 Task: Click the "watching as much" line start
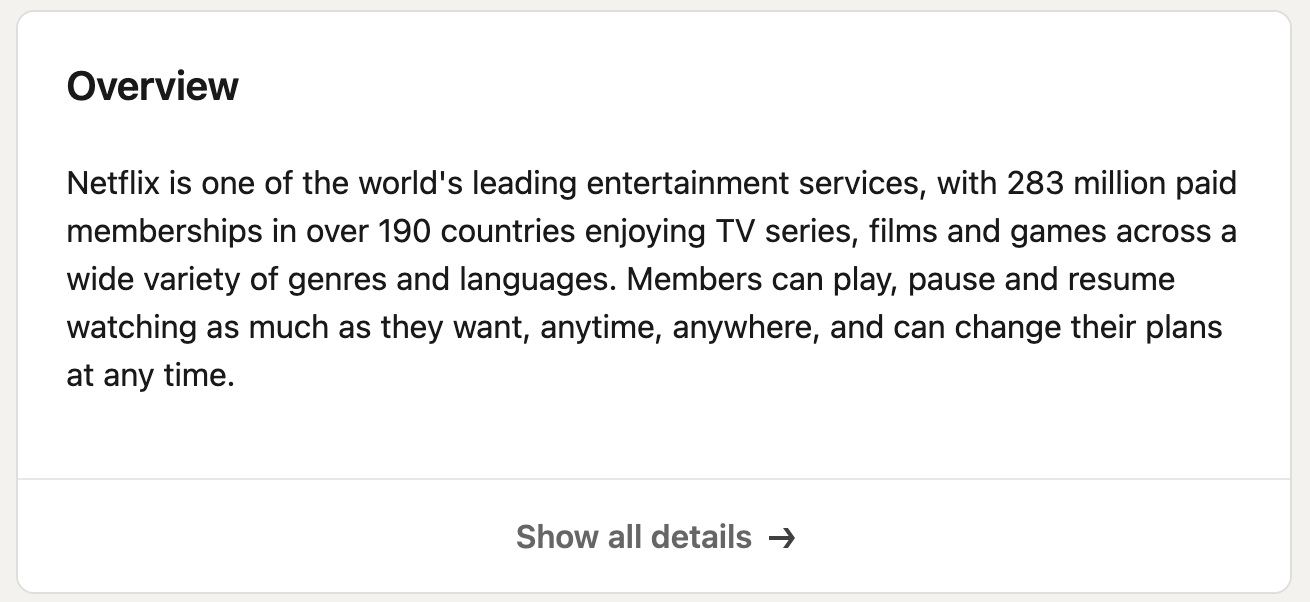click(183, 328)
